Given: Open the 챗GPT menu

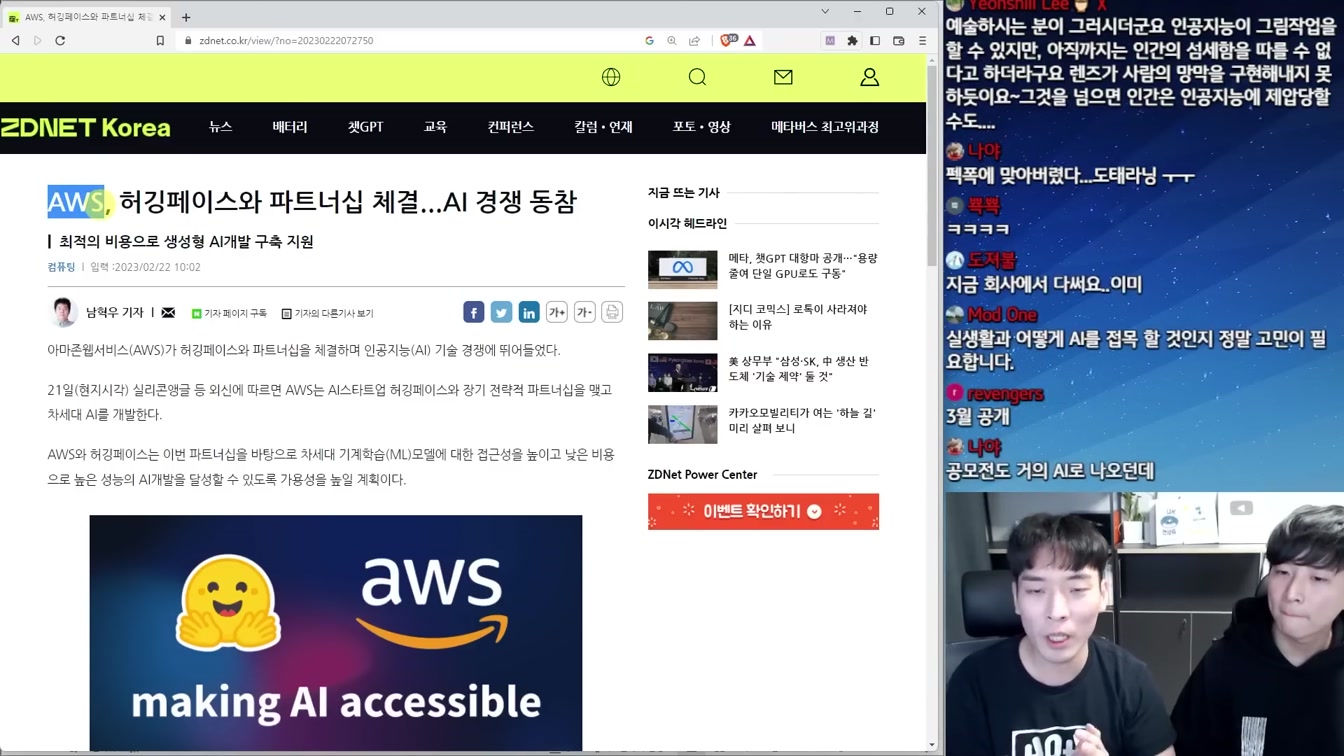Looking at the screenshot, I should pos(366,127).
